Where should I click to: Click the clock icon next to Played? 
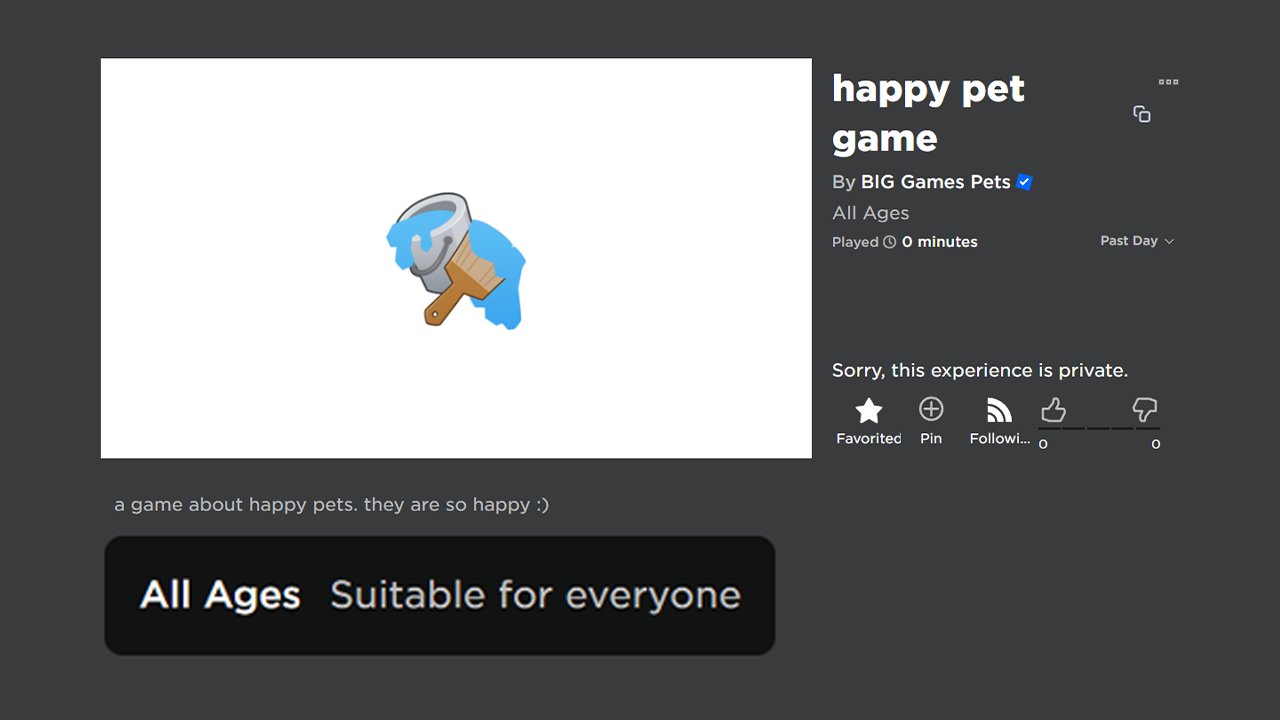(x=889, y=242)
